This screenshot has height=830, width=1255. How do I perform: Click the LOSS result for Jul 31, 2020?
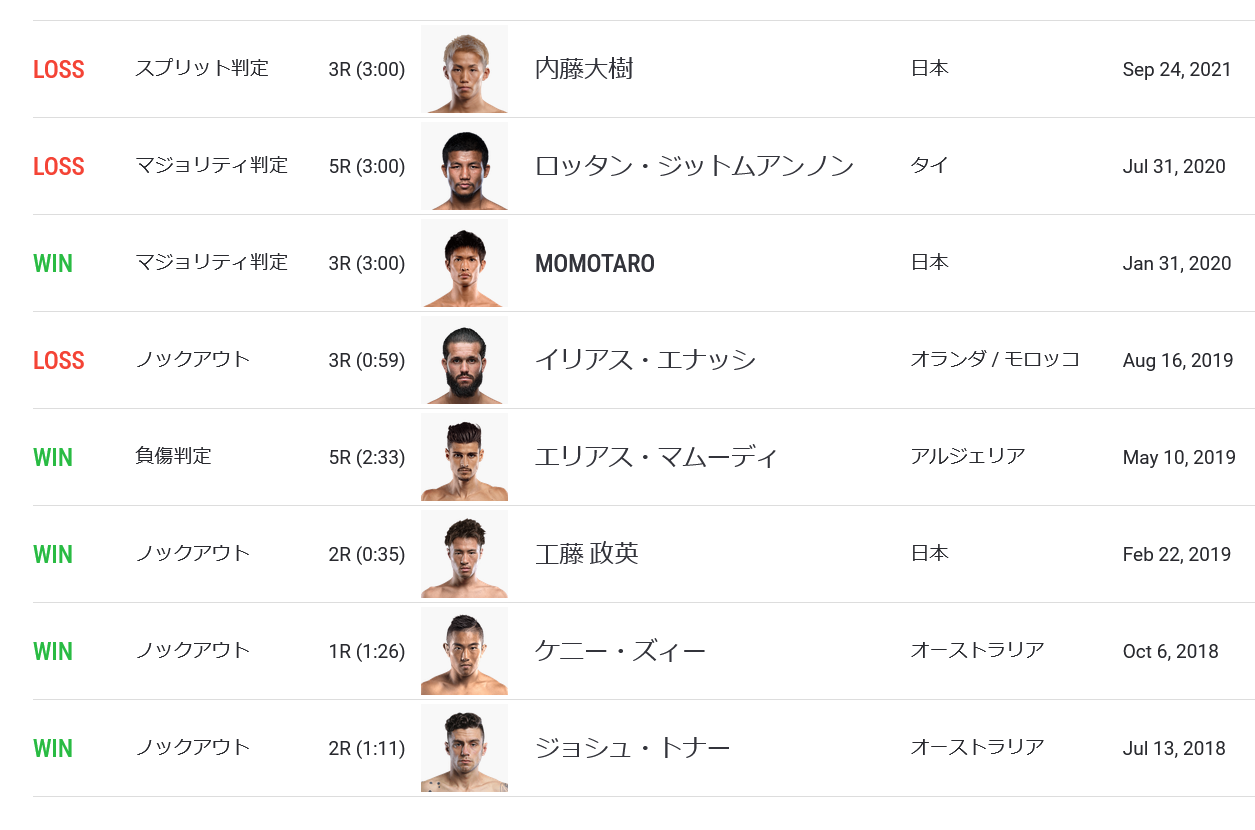pyautogui.click(x=59, y=167)
